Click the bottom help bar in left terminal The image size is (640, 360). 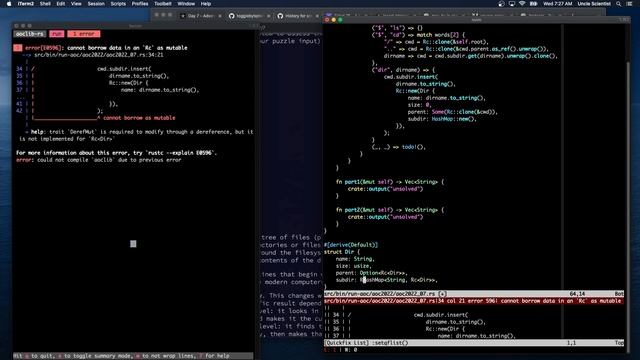pos(133,356)
